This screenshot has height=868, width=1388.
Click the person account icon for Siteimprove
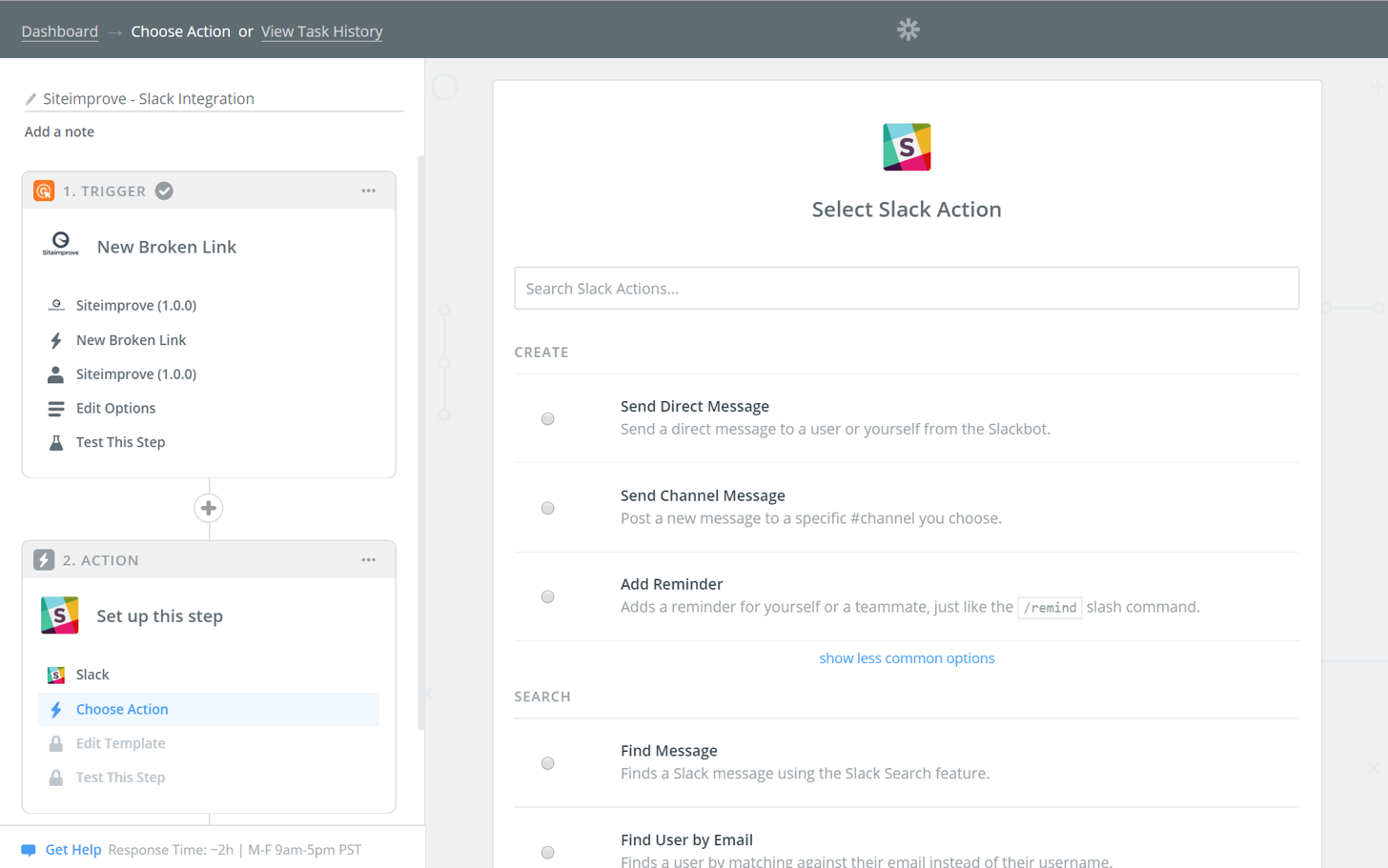point(56,374)
